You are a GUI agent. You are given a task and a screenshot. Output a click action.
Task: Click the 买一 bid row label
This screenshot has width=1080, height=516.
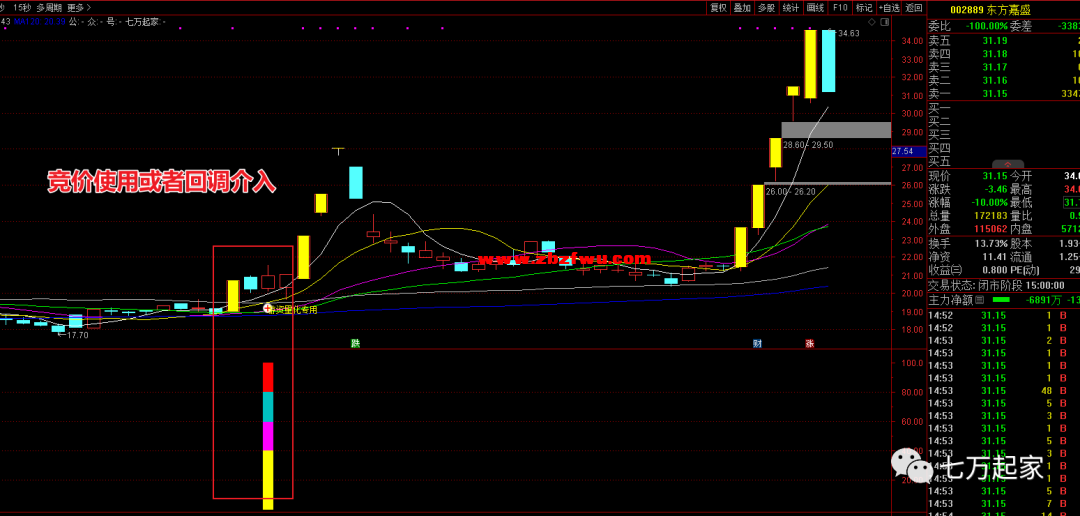point(939,108)
